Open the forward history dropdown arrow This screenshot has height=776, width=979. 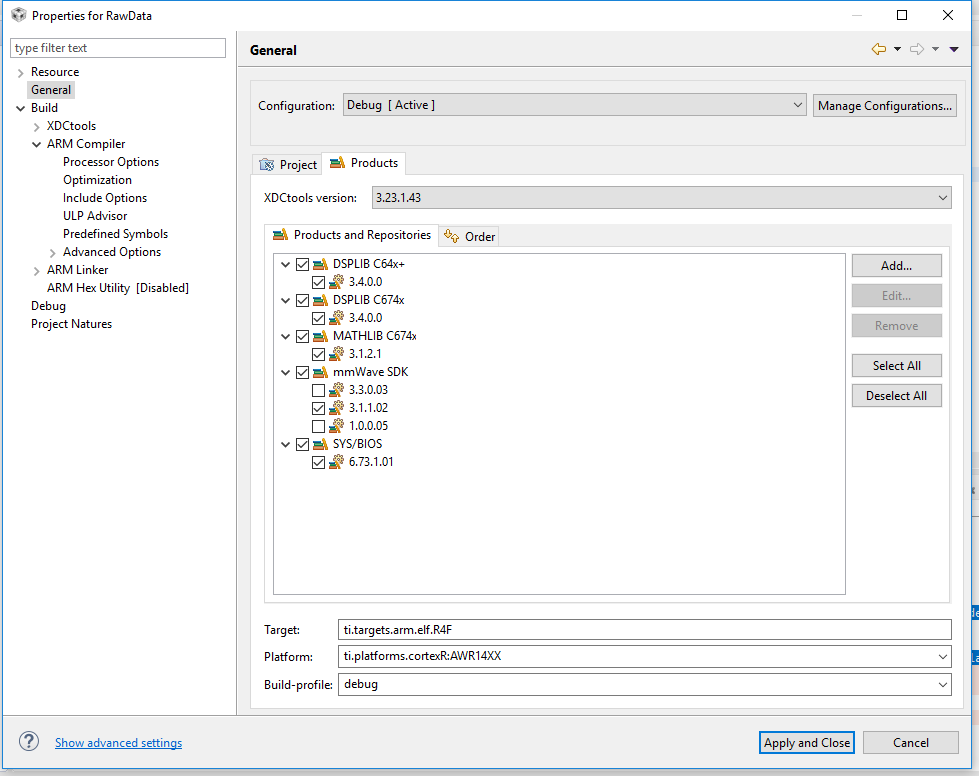tap(935, 49)
